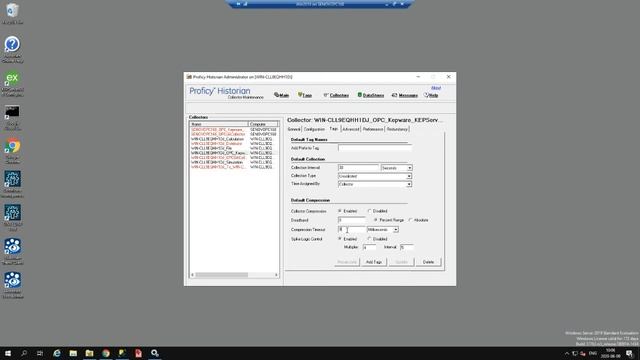Open the notification center icon
The width and height of the screenshot is (640, 360).
click(629, 353)
